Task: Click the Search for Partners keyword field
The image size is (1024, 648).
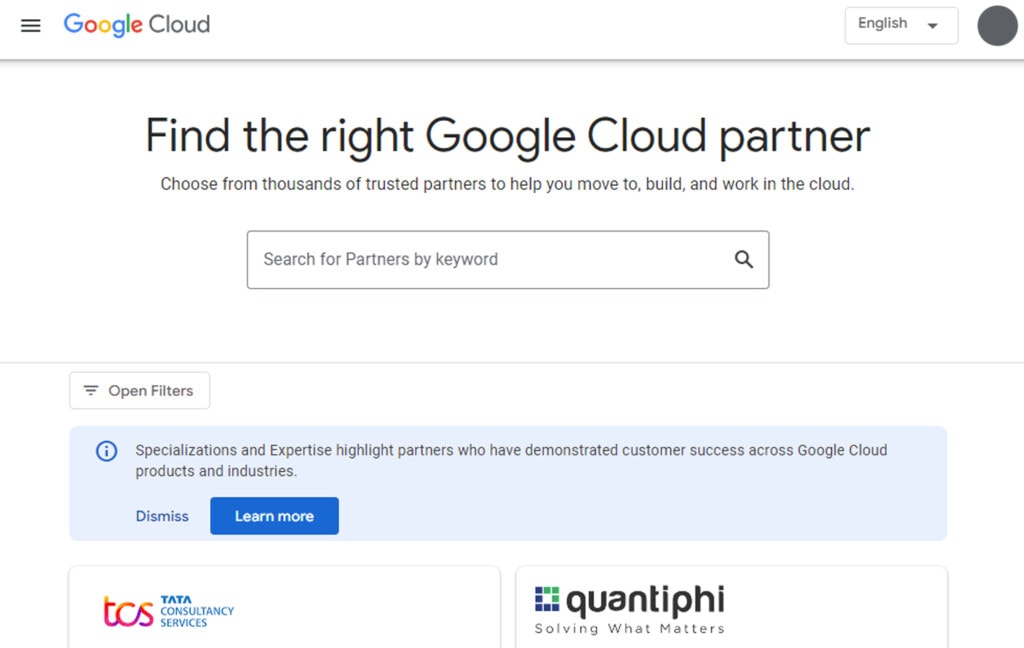Action: 507,259
